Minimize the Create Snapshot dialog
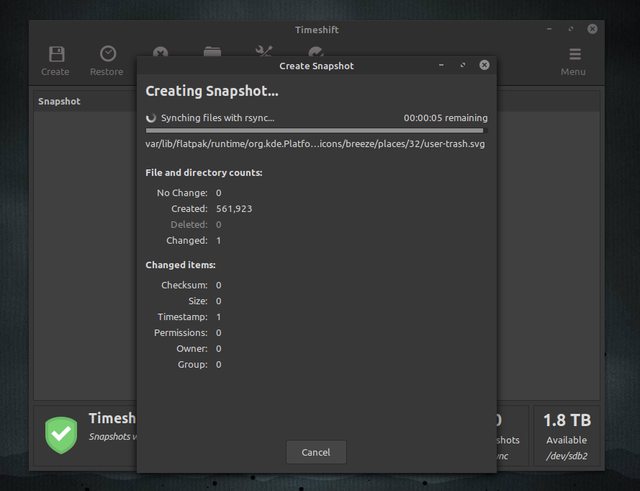640x491 pixels. (x=441, y=65)
